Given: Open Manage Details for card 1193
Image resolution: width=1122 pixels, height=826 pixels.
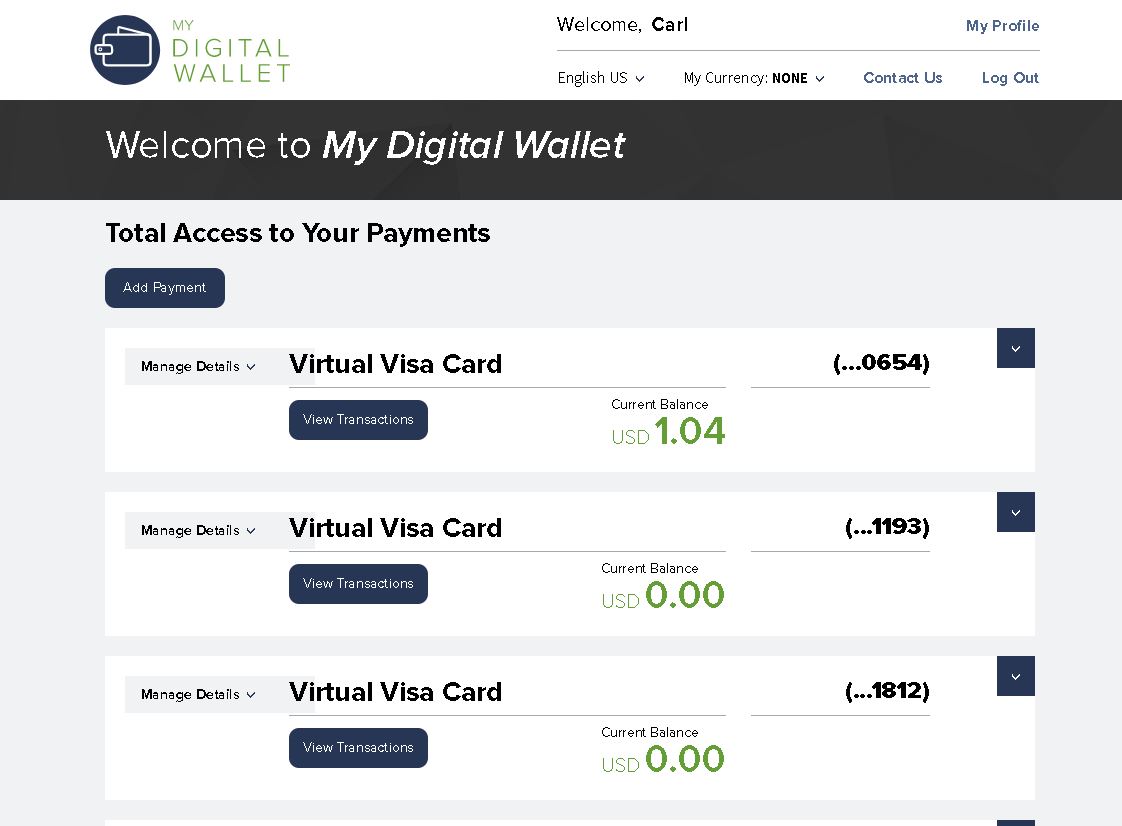Looking at the screenshot, I should tap(198, 530).
